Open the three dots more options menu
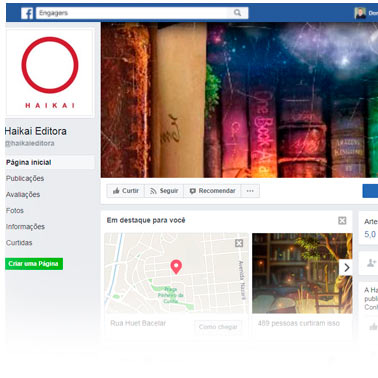Viewport: 378px width, 378px height. (x=250, y=191)
